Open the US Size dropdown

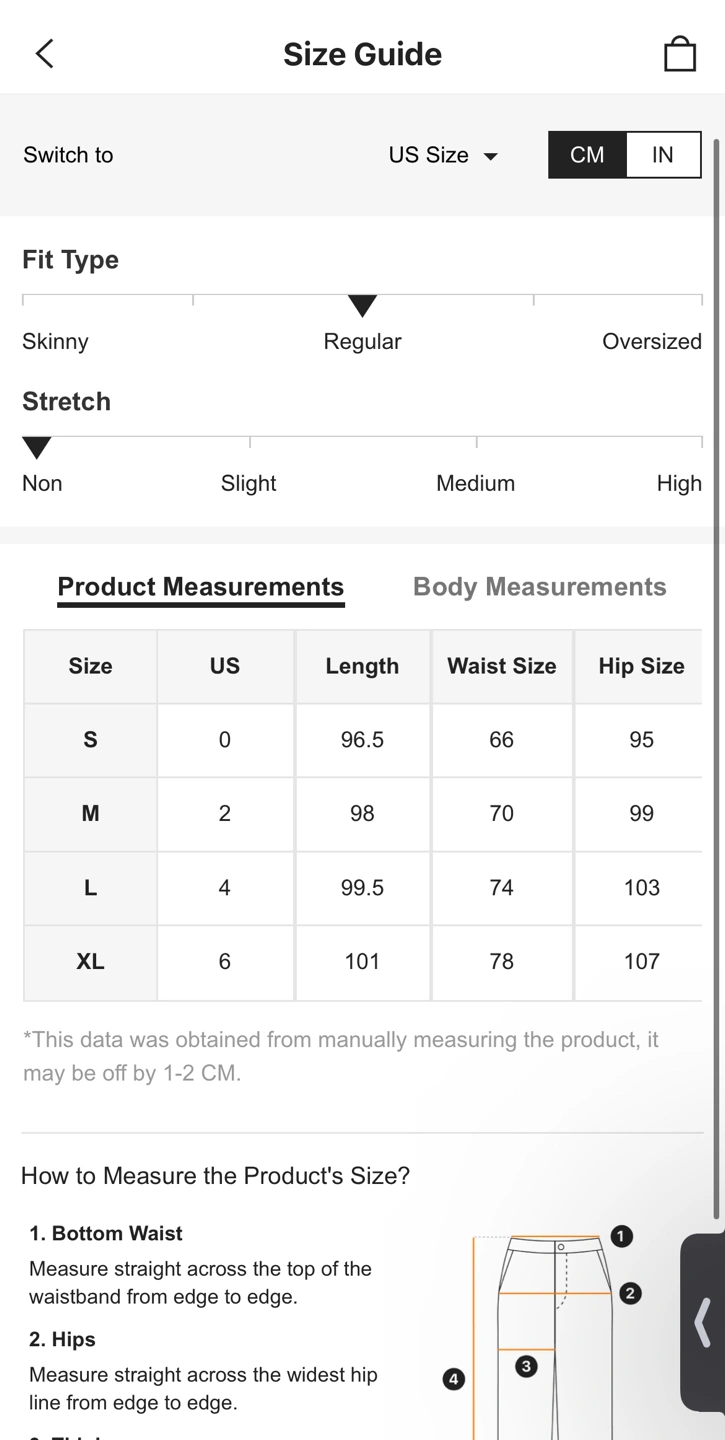click(443, 155)
